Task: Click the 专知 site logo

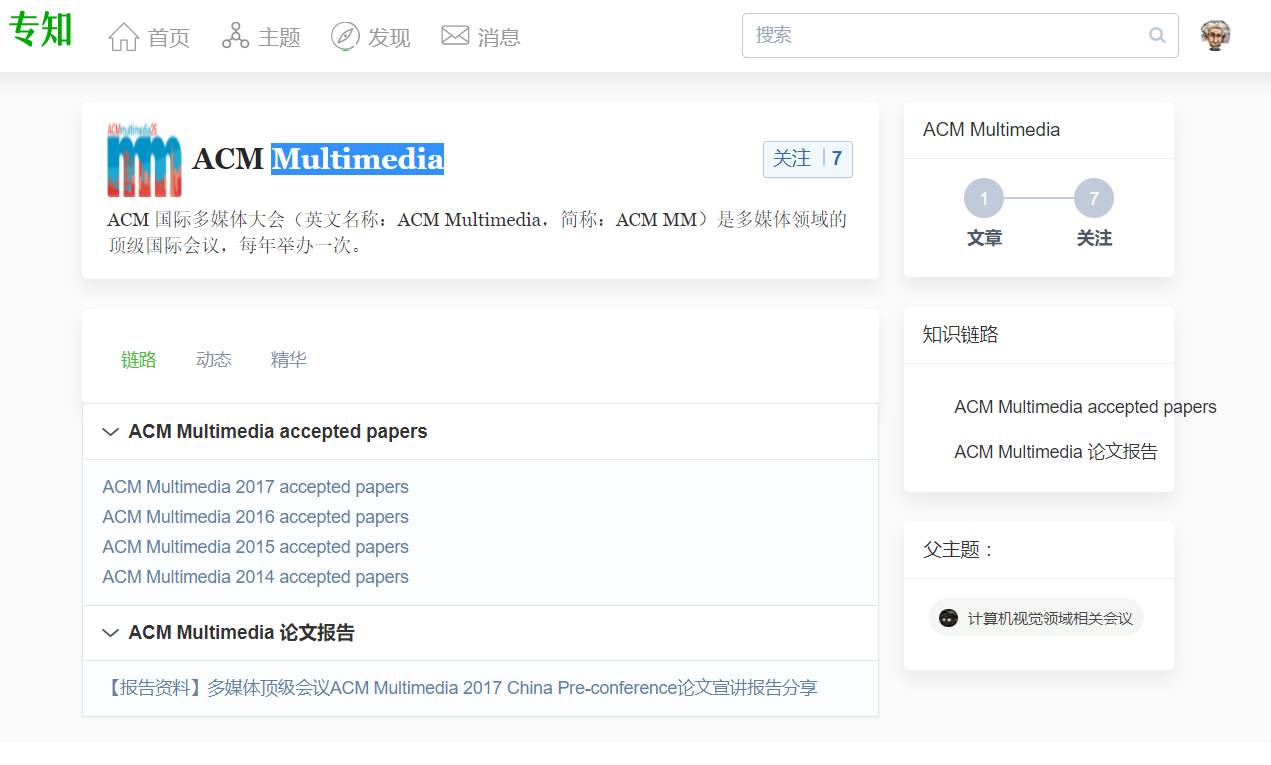Action: 41,29
